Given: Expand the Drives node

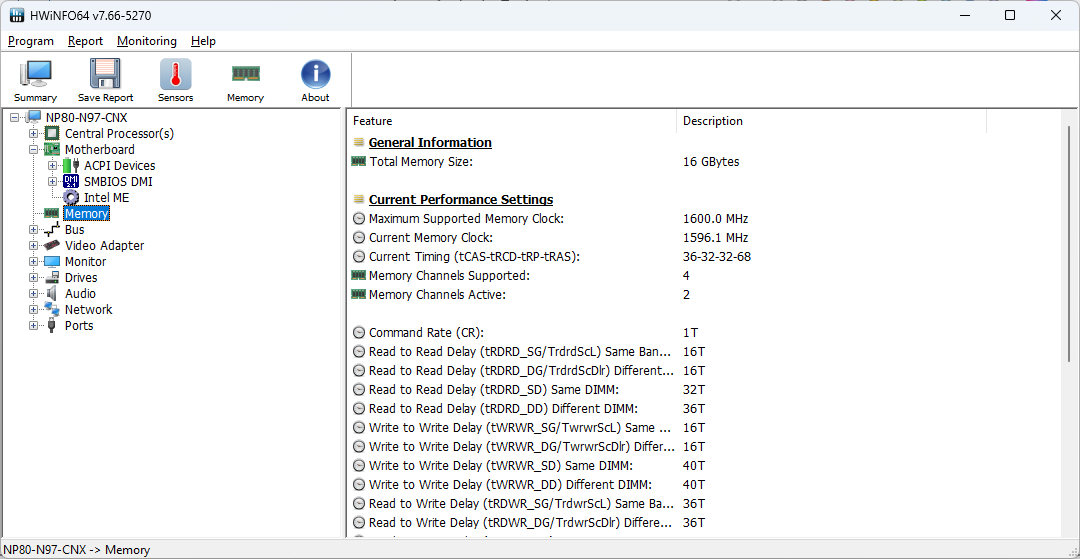Looking at the screenshot, I should 33,277.
